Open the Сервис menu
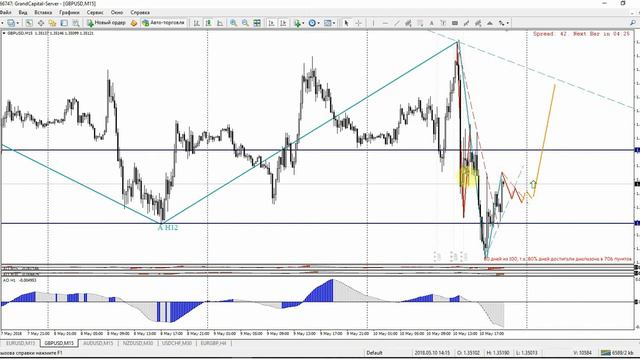640x360 pixels. tap(95, 13)
